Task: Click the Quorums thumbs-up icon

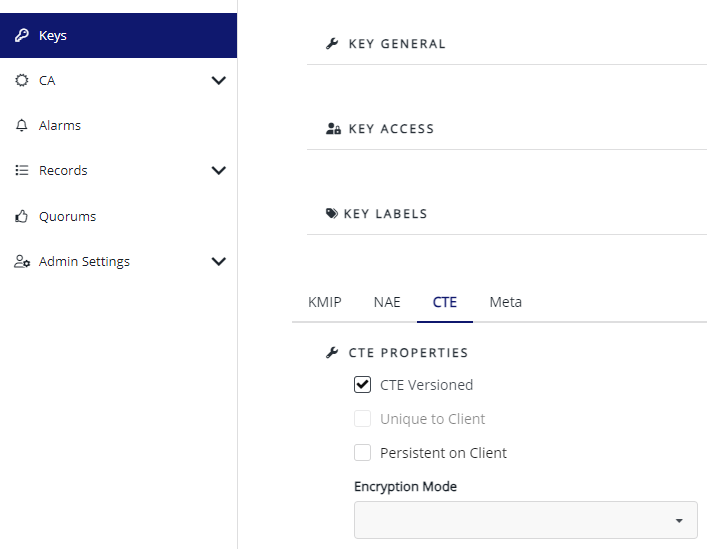Action: [22, 216]
